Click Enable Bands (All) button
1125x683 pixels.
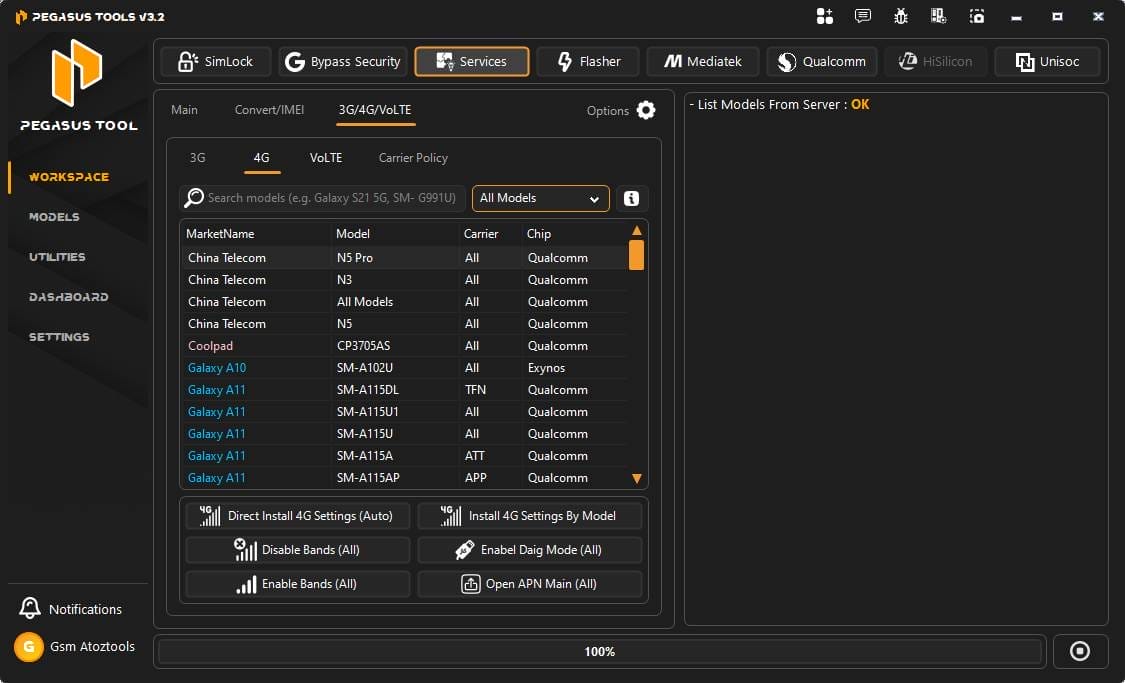tap(297, 583)
